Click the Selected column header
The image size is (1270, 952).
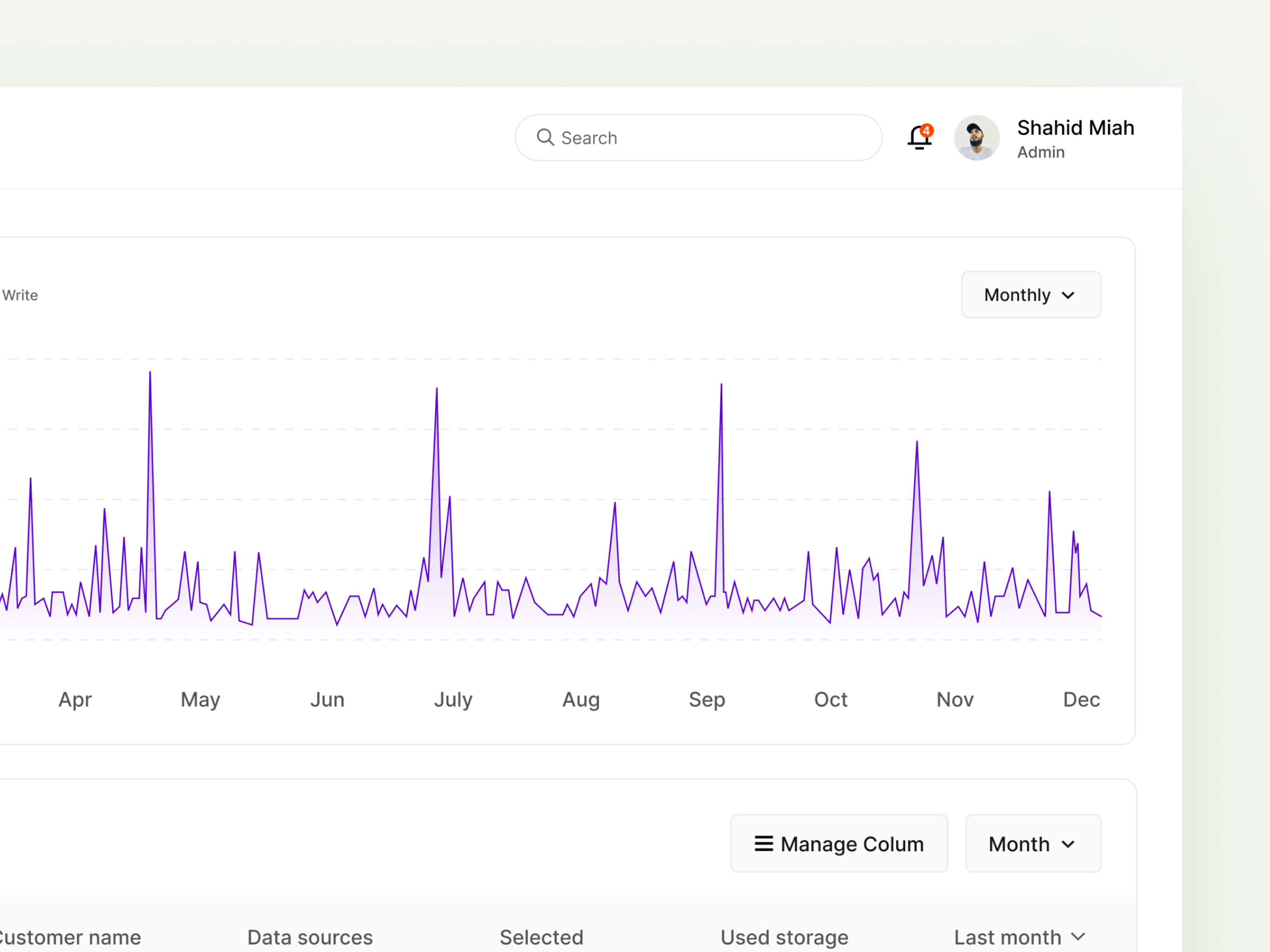pyautogui.click(x=541, y=937)
